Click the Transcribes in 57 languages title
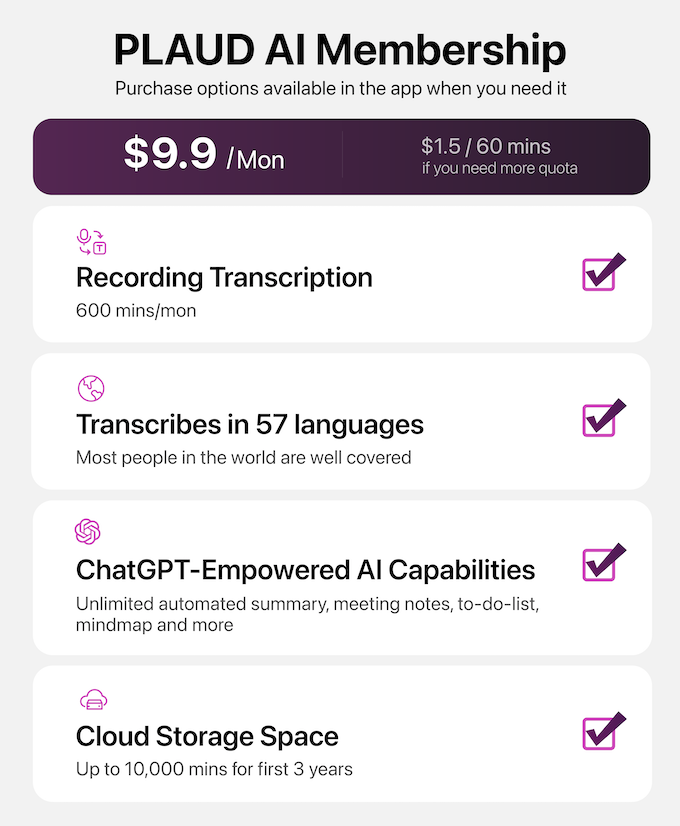The width and height of the screenshot is (680, 826). coord(250,425)
